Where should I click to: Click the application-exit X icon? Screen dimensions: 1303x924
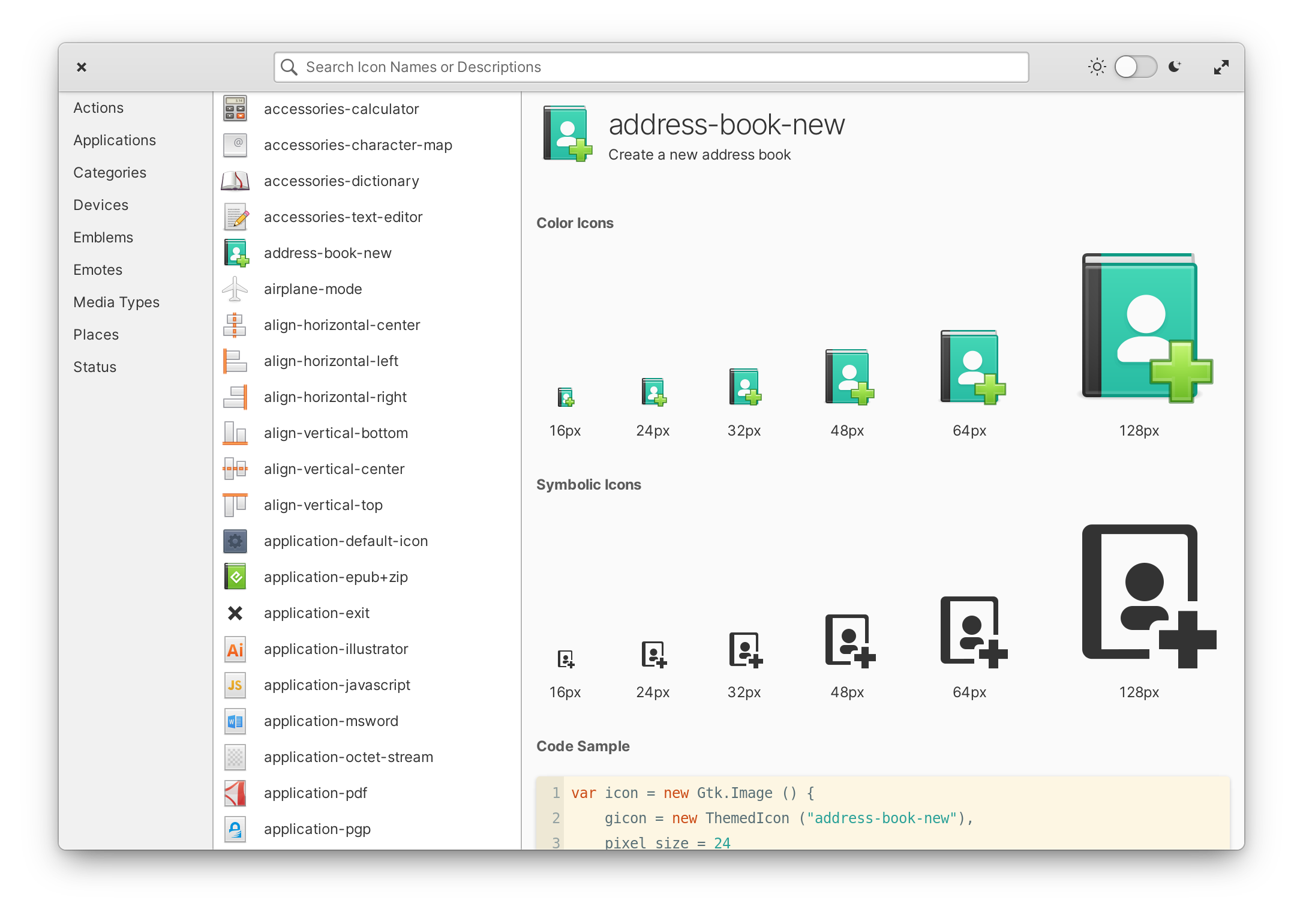point(235,613)
